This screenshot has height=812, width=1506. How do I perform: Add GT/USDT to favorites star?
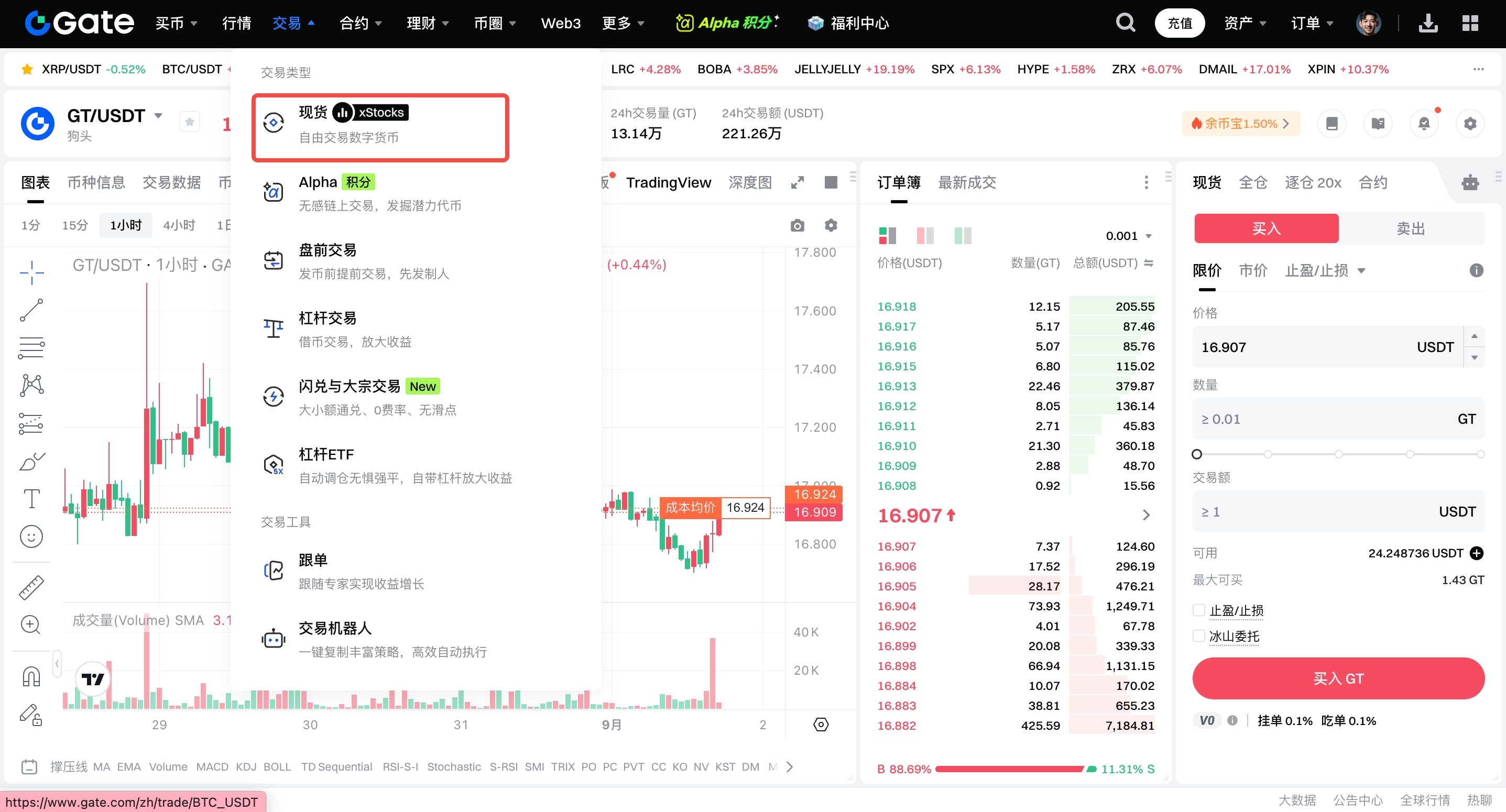pos(189,122)
